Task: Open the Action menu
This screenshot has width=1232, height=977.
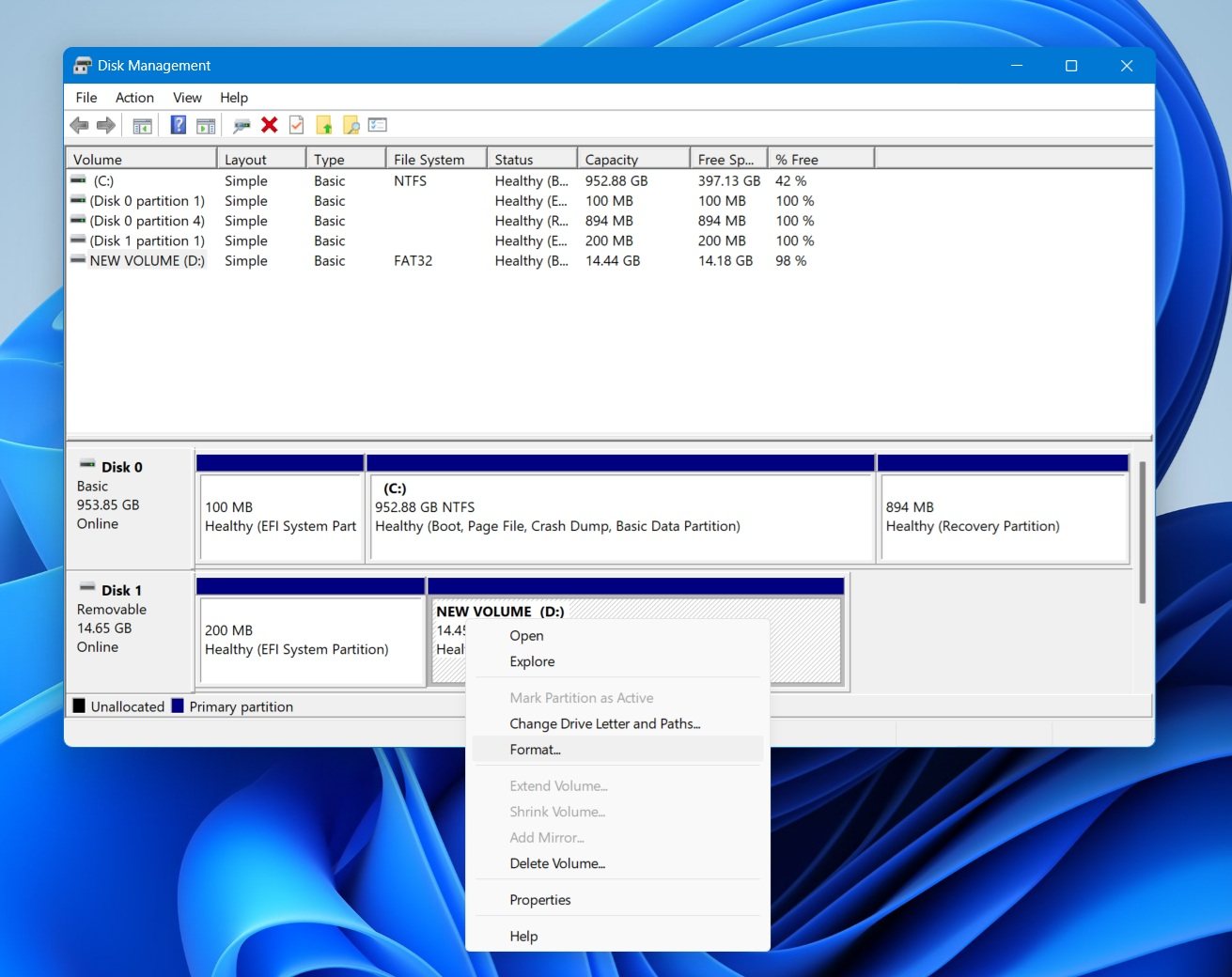Action: [134, 98]
